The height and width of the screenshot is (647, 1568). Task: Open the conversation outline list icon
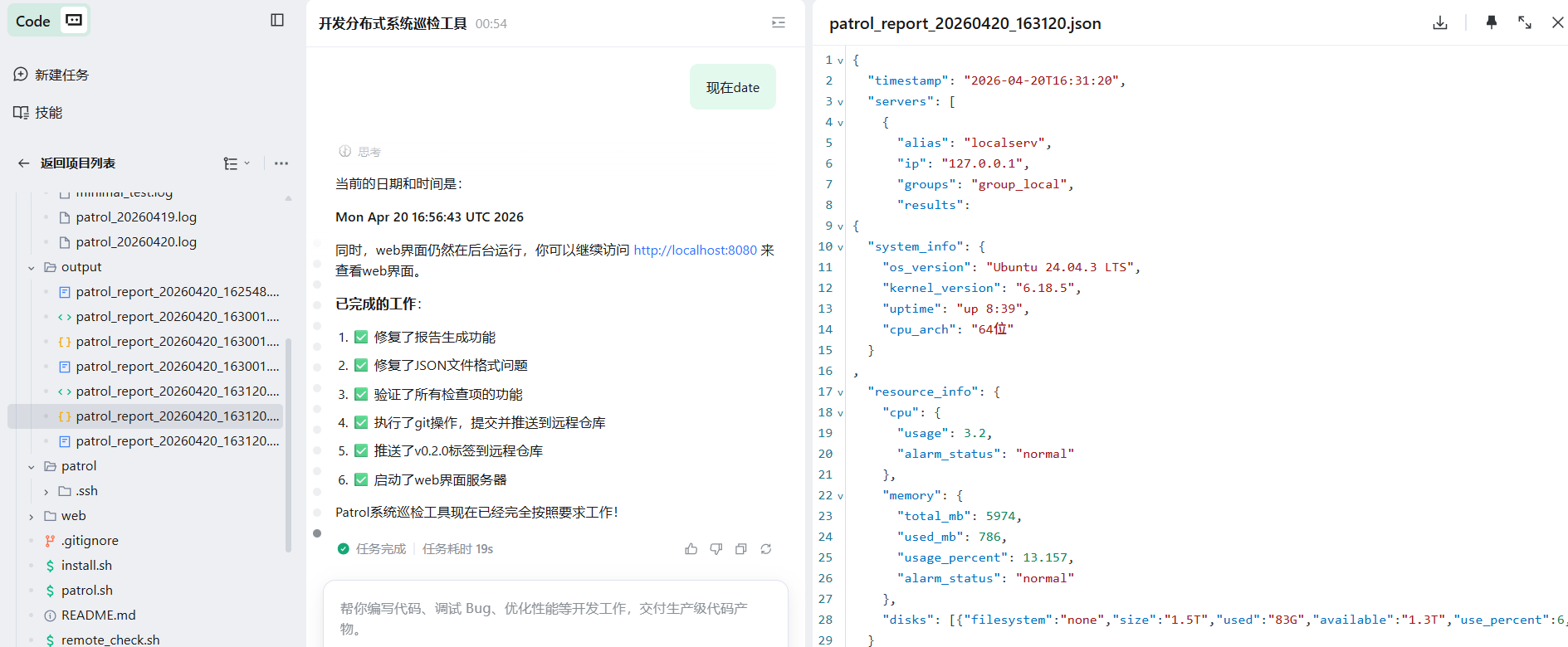coord(778,23)
